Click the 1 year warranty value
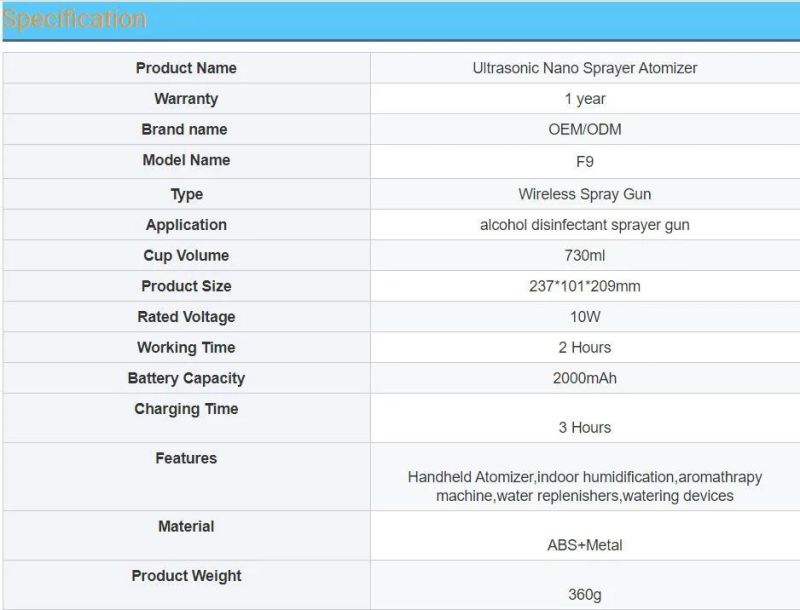Image resolution: width=800 pixels, height=610 pixels. click(585, 98)
